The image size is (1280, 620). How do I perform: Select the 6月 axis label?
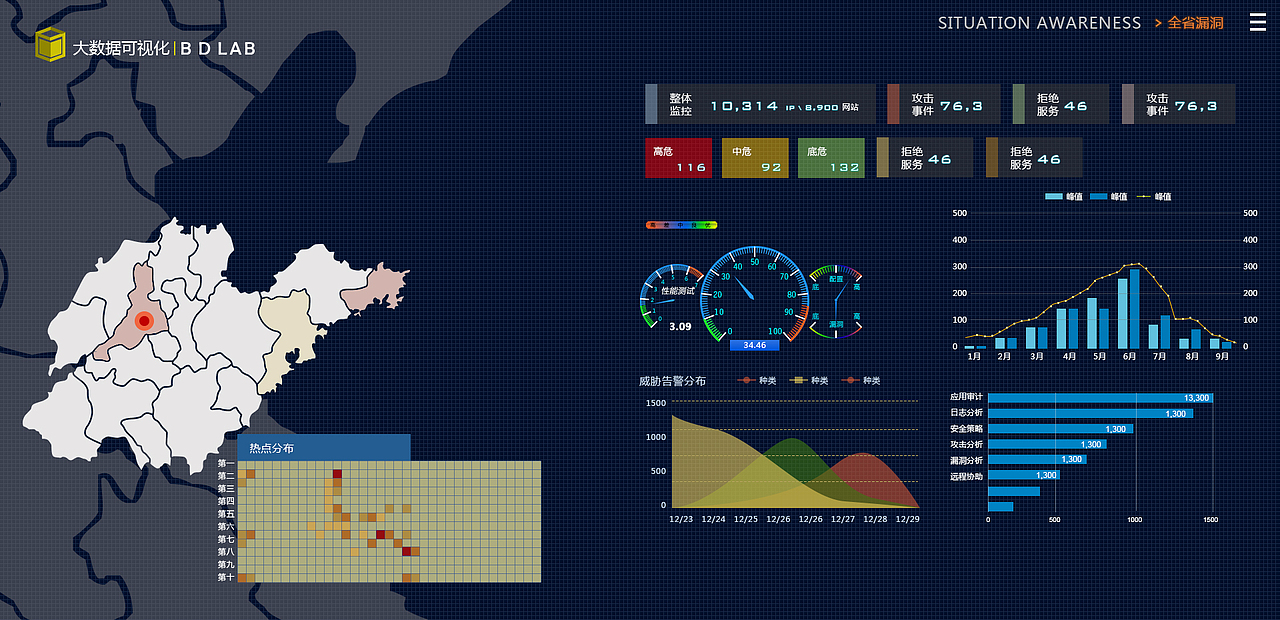pos(1129,356)
